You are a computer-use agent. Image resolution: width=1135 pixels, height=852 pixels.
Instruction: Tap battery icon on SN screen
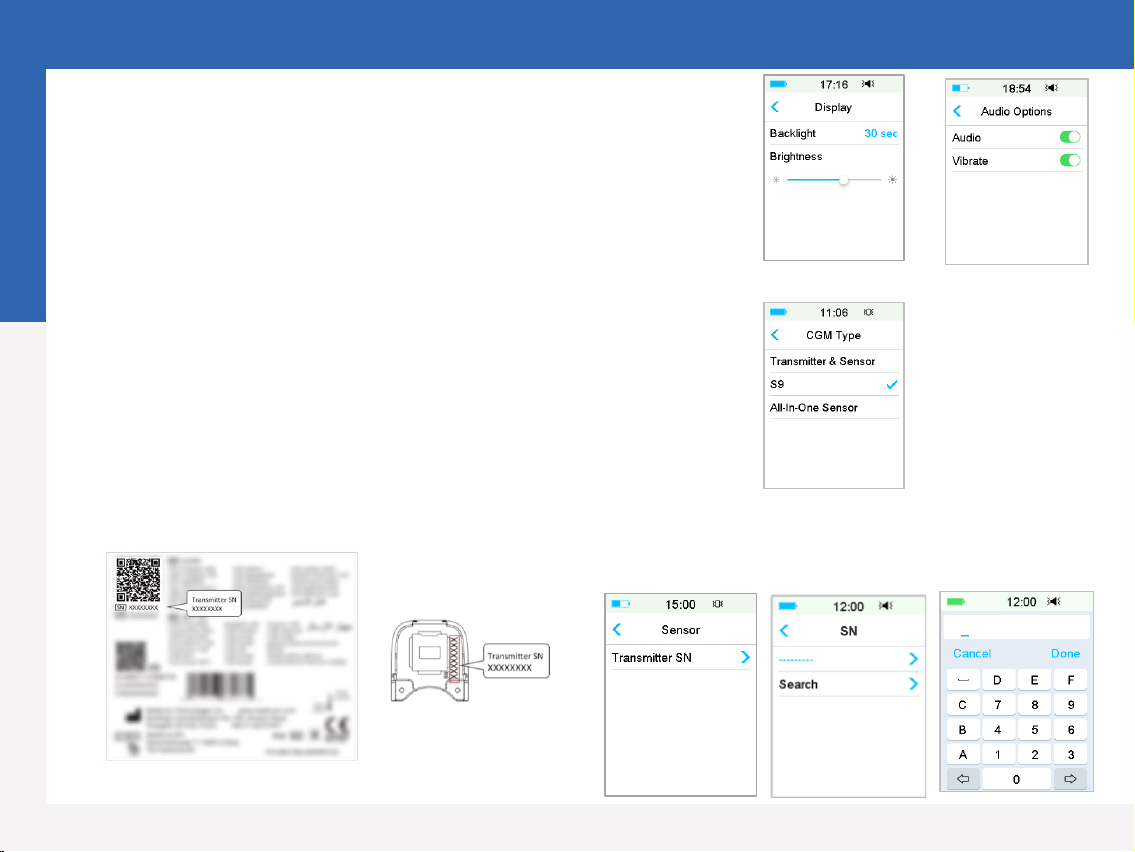[x=788, y=607]
